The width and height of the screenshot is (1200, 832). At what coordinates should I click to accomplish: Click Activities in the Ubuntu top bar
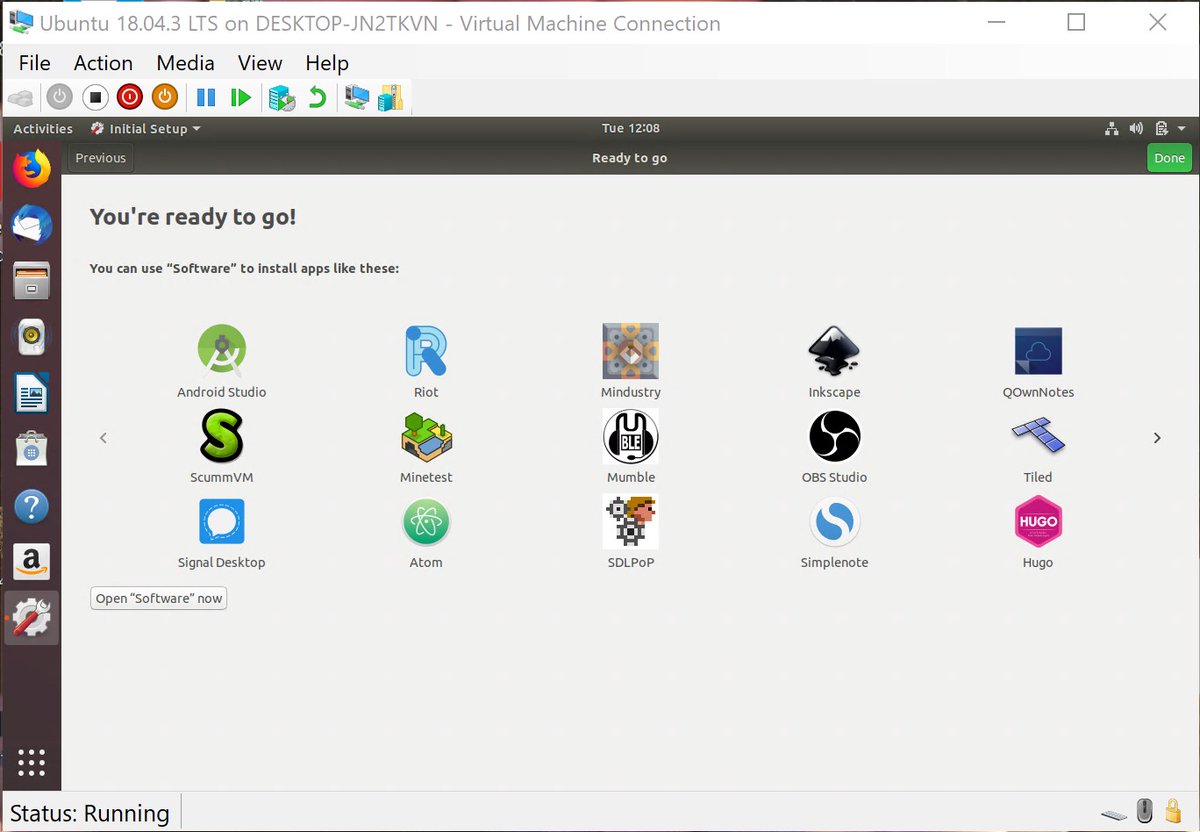tap(43, 129)
